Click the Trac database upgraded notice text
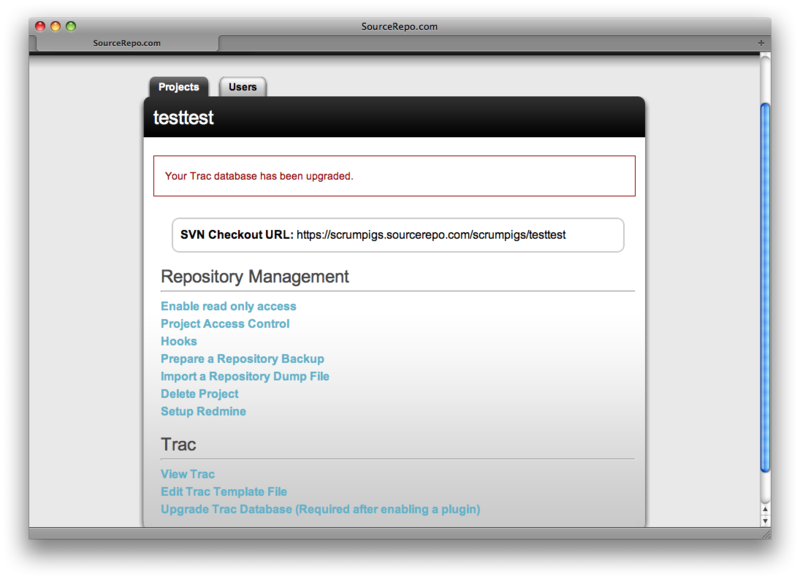 coord(259,176)
